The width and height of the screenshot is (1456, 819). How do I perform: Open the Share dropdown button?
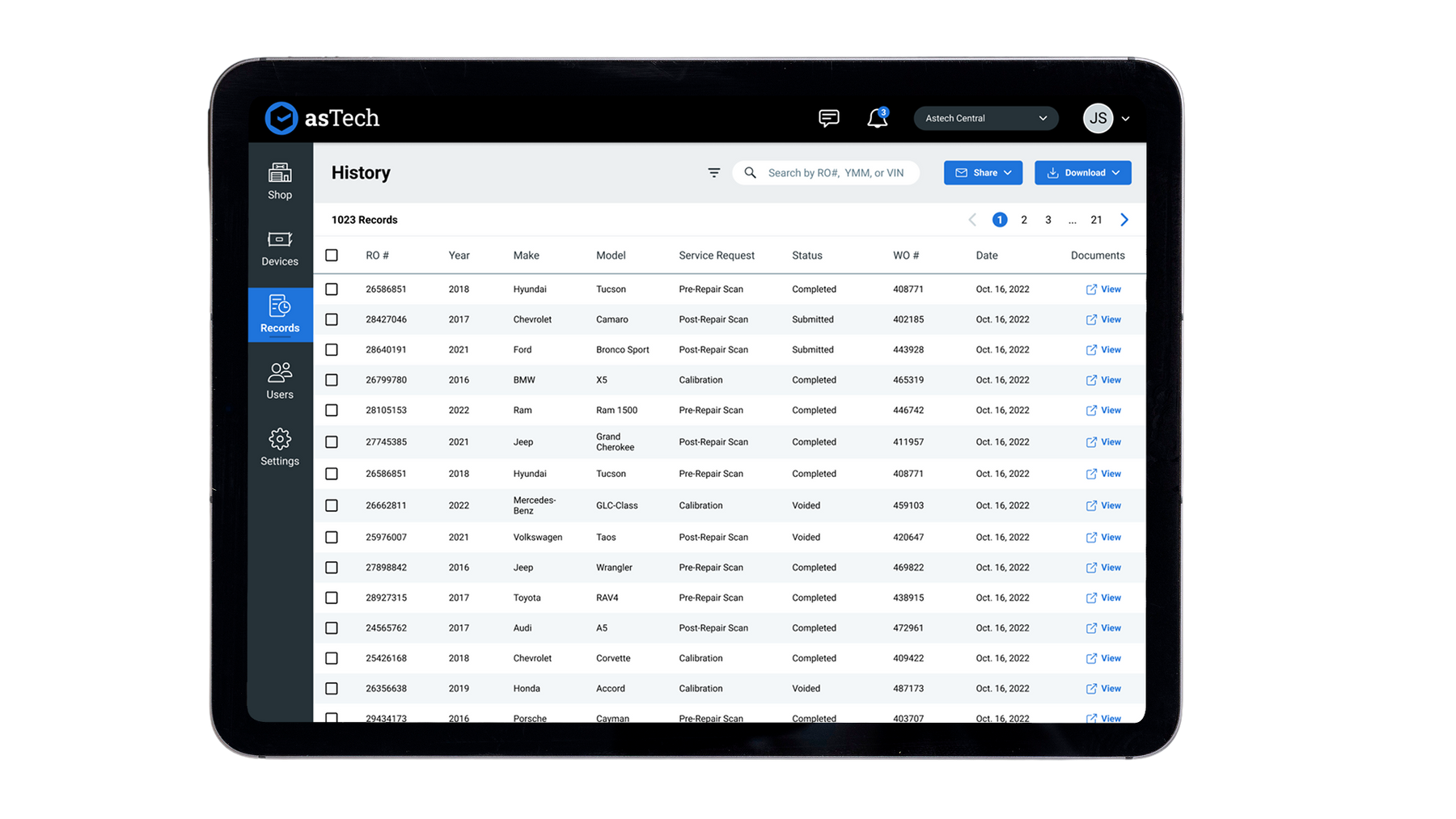(x=983, y=173)
